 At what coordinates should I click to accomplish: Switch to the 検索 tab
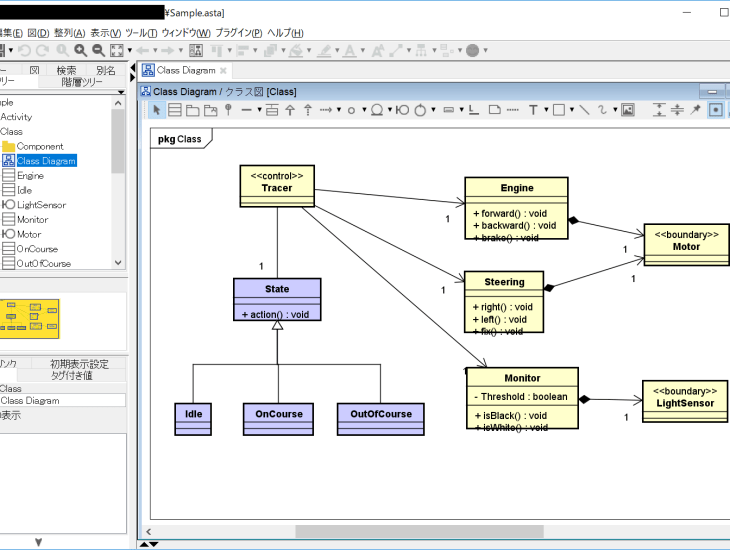(66, 70)
